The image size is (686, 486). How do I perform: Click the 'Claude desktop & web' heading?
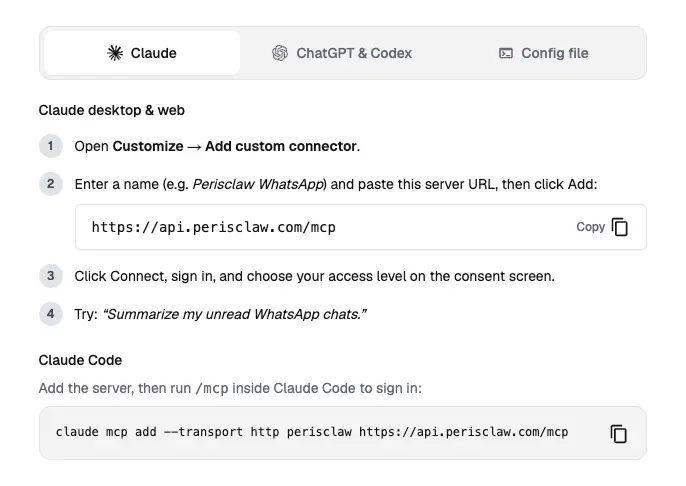pyautogui.click(x=112, y=110)
